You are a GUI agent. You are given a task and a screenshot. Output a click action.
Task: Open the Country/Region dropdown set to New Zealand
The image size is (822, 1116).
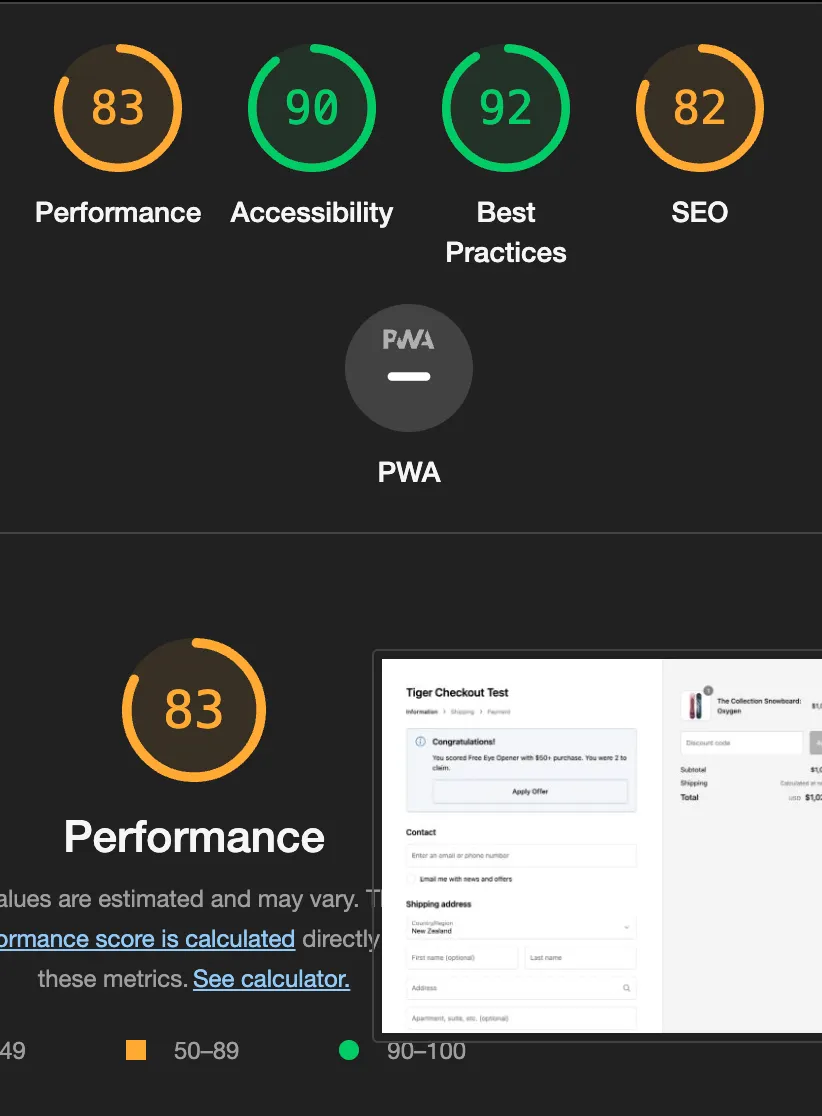coord(520,928)
